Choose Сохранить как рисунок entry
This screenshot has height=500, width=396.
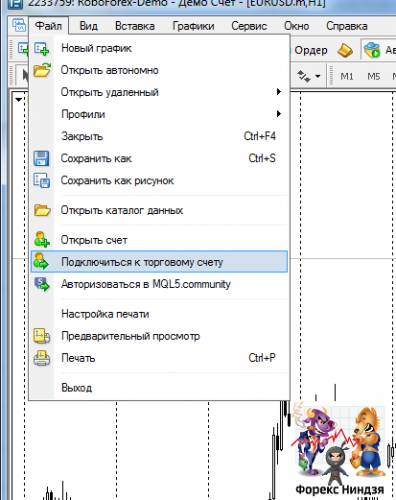point(159,181)
